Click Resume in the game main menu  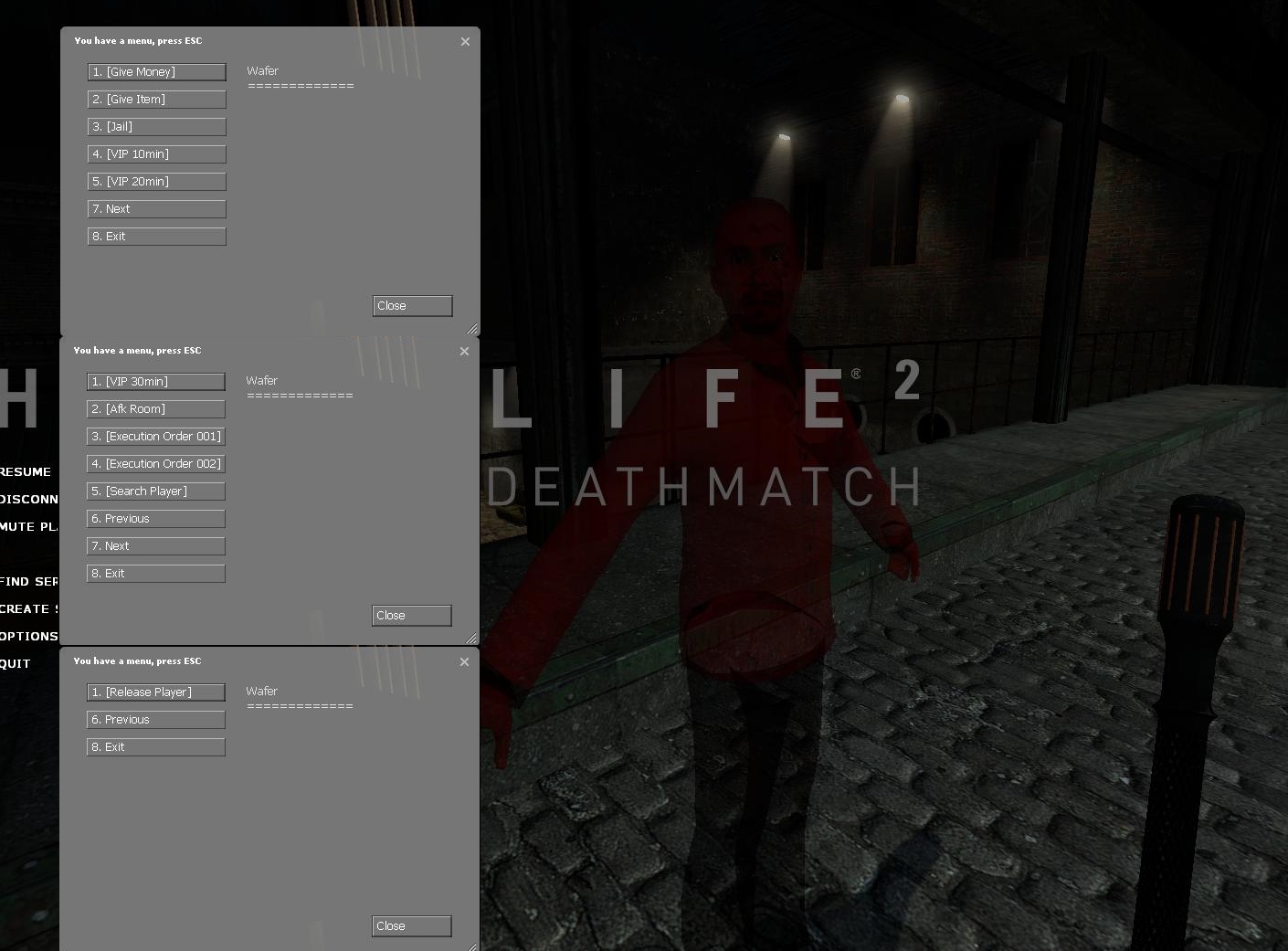pos(26,472)
